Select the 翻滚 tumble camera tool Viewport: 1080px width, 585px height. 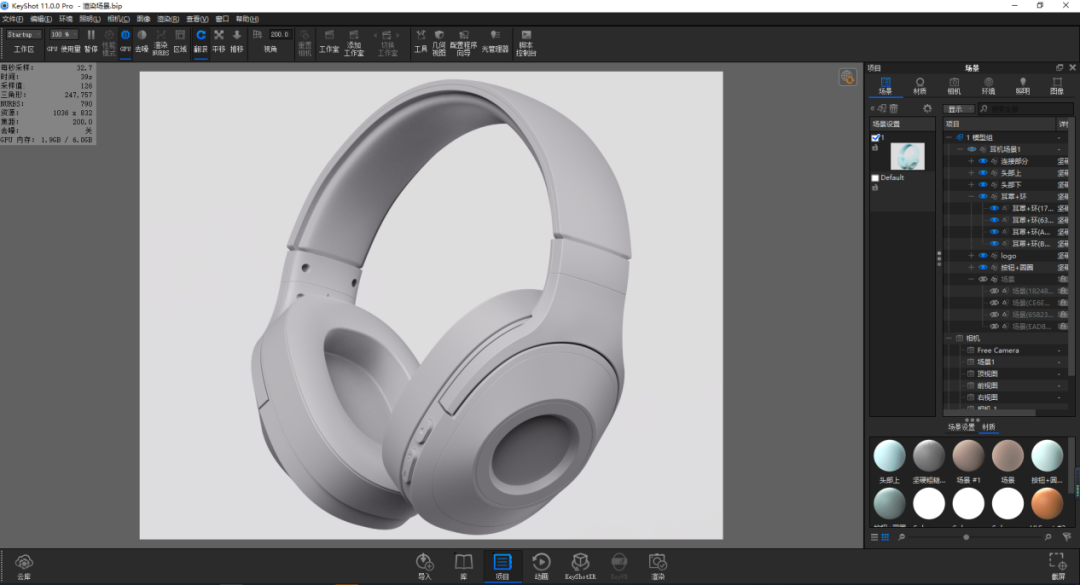tap(200, 41)
